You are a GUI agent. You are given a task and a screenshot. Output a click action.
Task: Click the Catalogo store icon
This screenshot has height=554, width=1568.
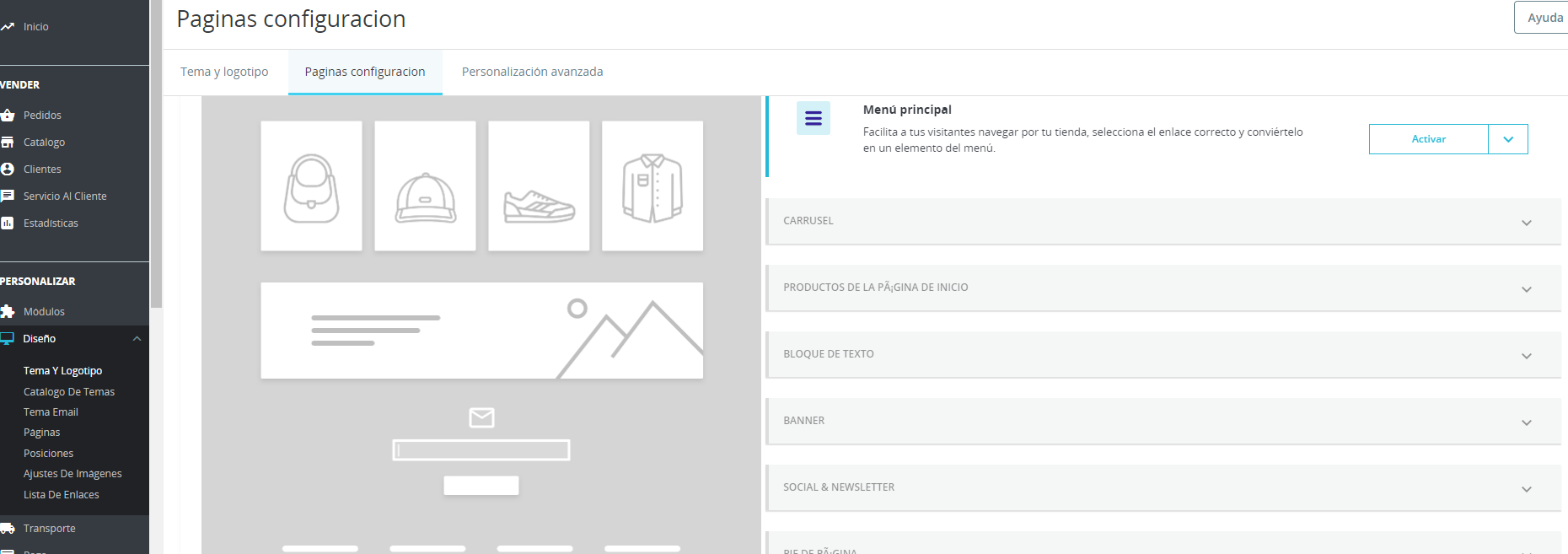tap(8, 143)
